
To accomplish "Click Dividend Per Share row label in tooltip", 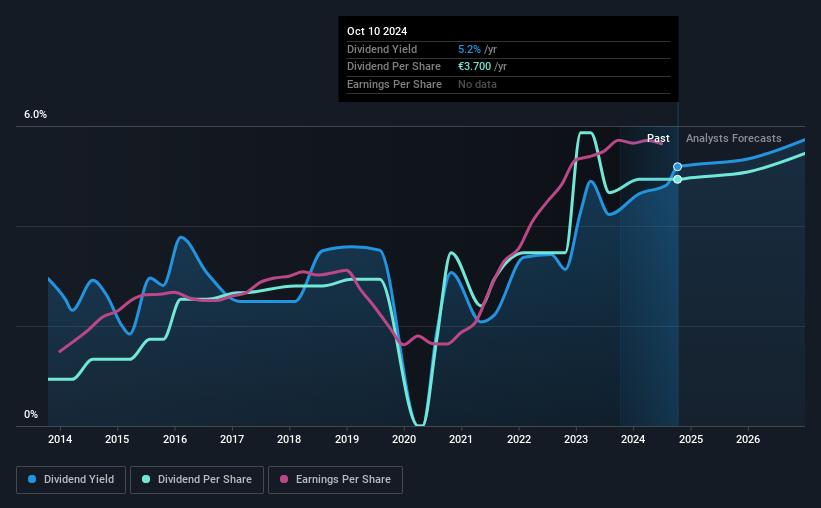I will (394, 67).
